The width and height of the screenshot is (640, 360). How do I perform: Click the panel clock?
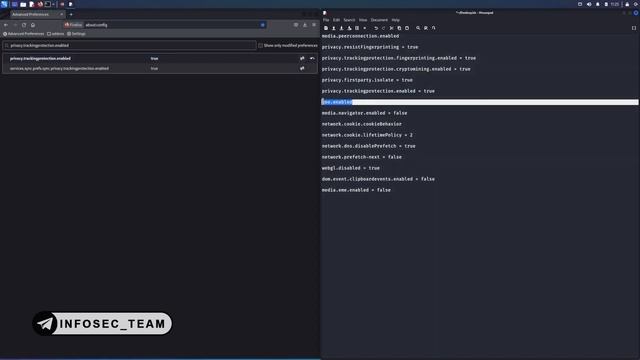tap(615, 4)
